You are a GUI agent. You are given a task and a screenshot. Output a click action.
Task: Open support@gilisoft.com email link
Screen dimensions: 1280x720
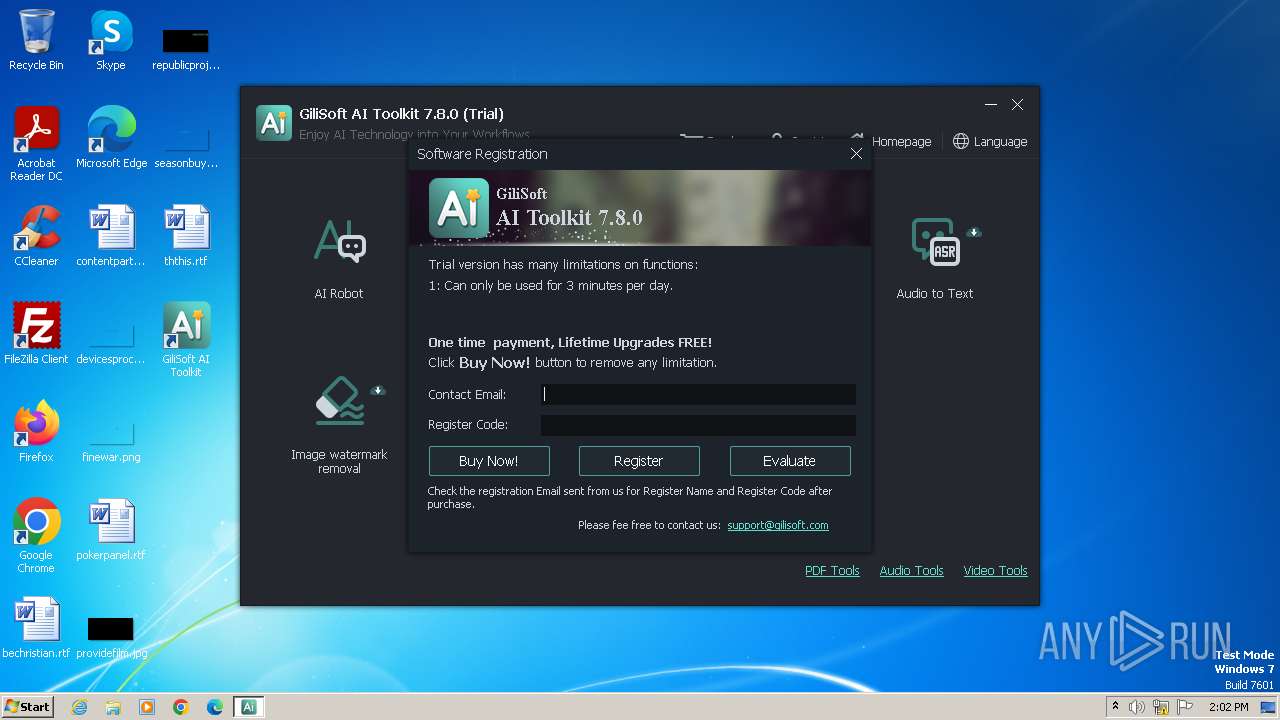point(778,525)
